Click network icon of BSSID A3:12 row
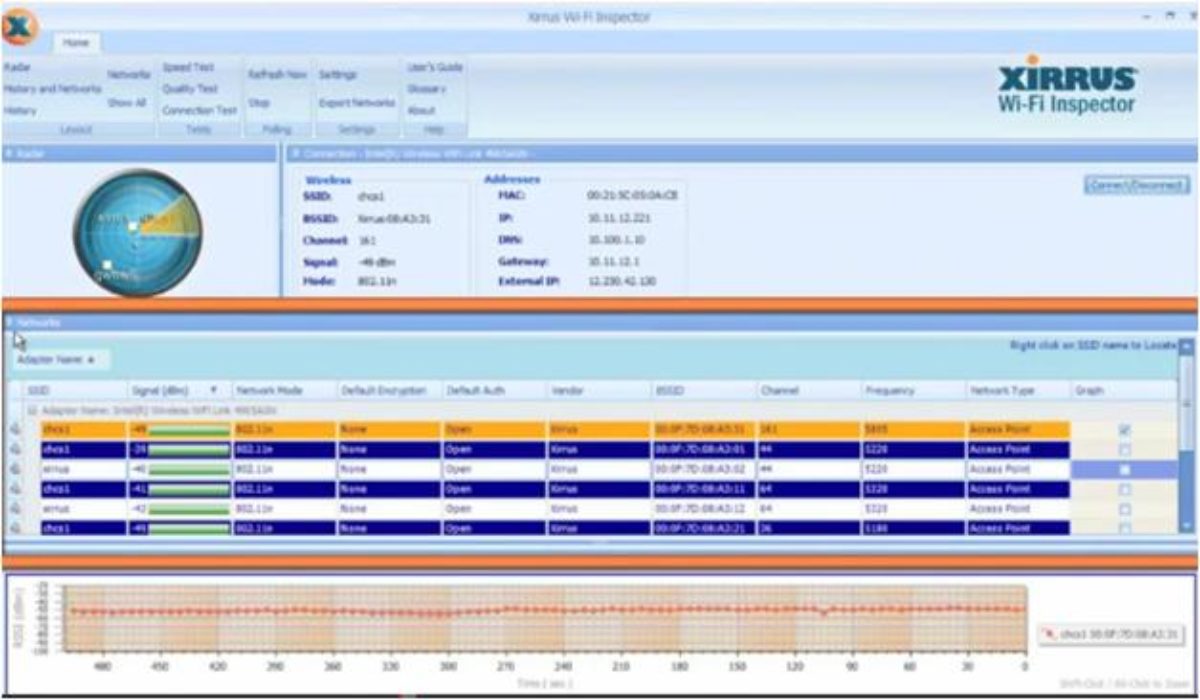Image resolution: width=1200 pixels, height=700 pixels. (15, 508)
